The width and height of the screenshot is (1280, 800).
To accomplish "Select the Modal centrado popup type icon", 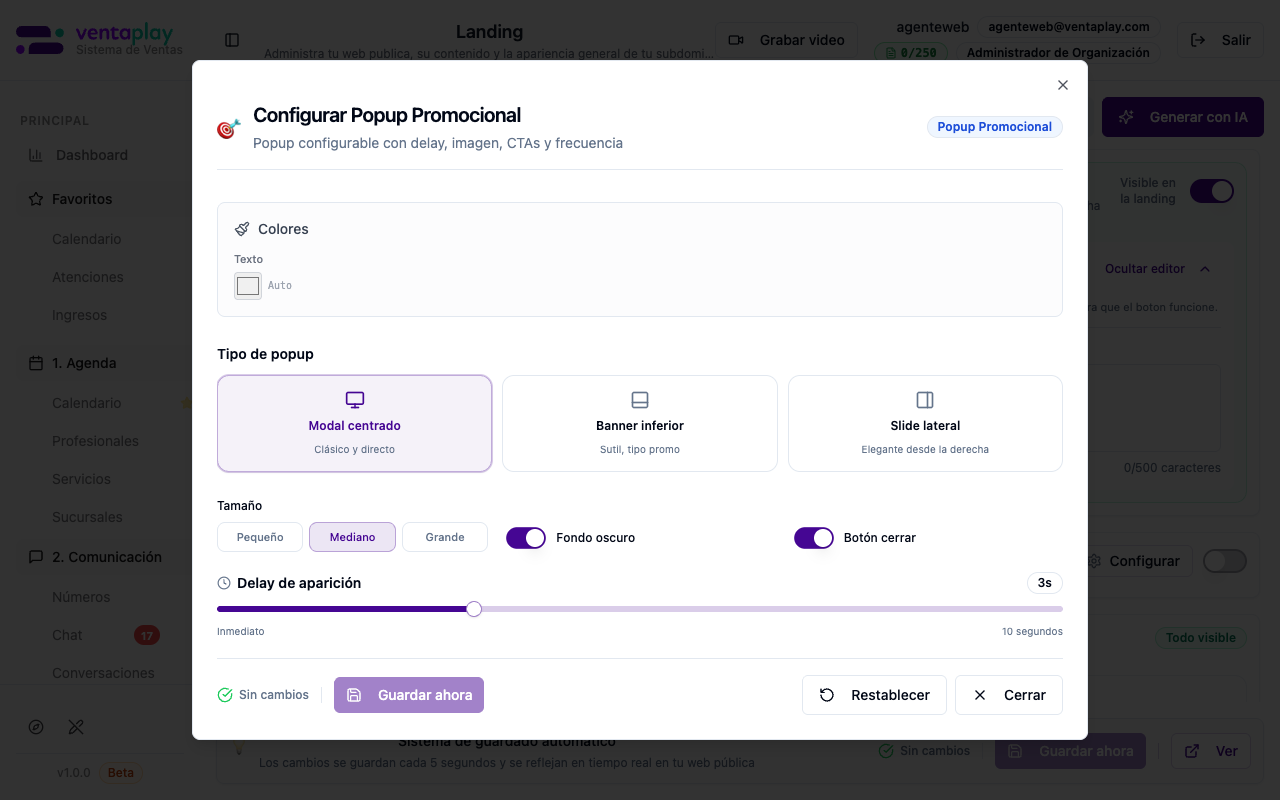I will 354,399.
